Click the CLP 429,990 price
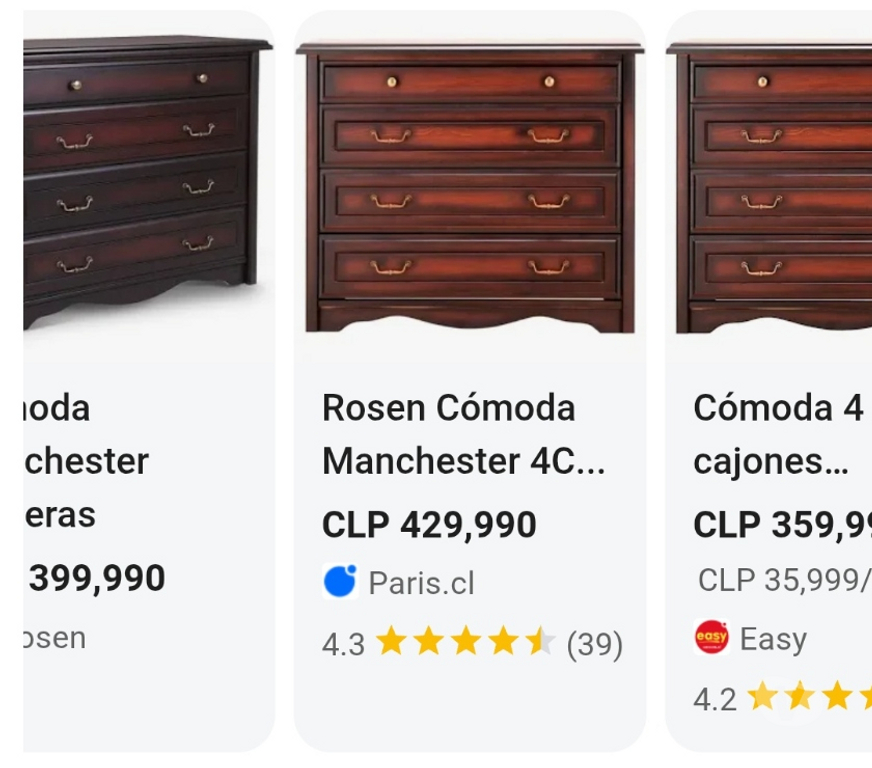This screenshot has height=768, width=872. click(x=429, y=525)
